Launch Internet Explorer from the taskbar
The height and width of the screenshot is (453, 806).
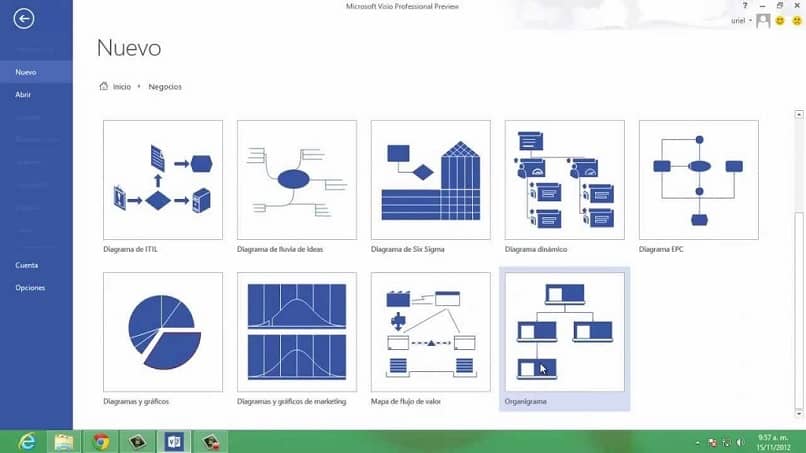click(26, 442)
